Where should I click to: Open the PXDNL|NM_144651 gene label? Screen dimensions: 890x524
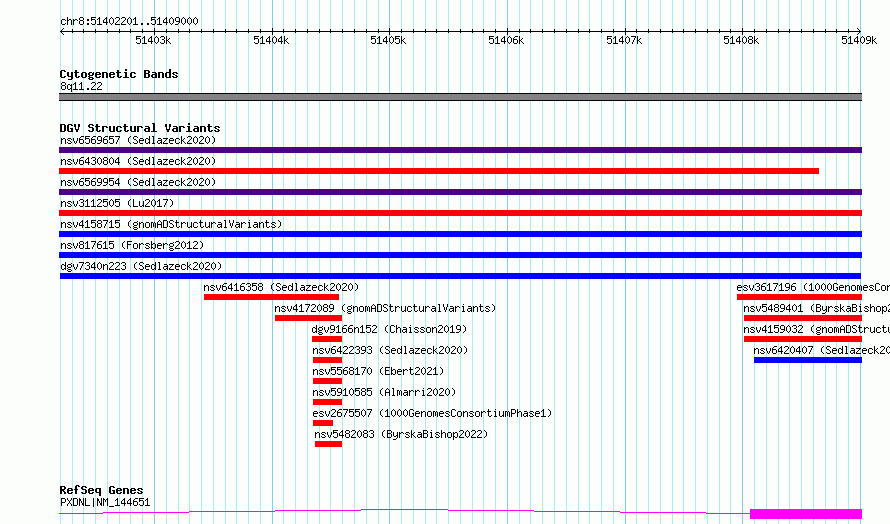[105, 502]
